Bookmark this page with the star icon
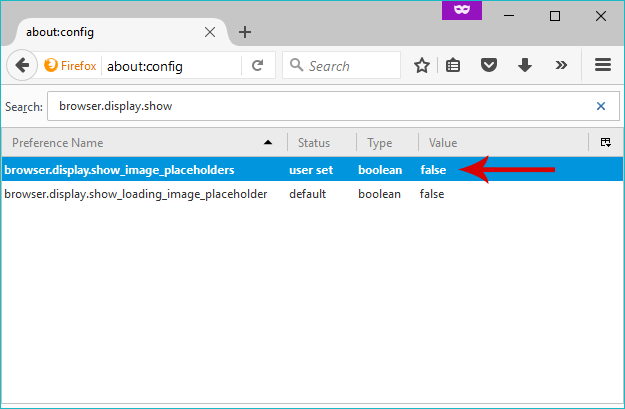This screenshot has width=625, height=409. (x=422, y=65)
